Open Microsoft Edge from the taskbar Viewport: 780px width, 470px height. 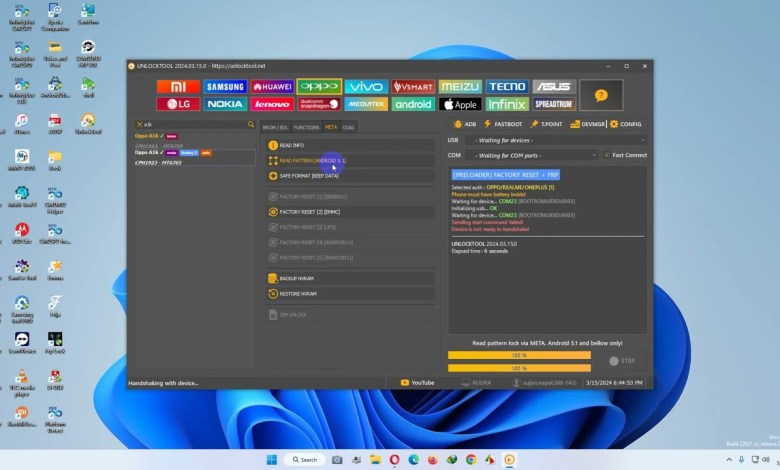pyautogui.click(x=413, y=460)
